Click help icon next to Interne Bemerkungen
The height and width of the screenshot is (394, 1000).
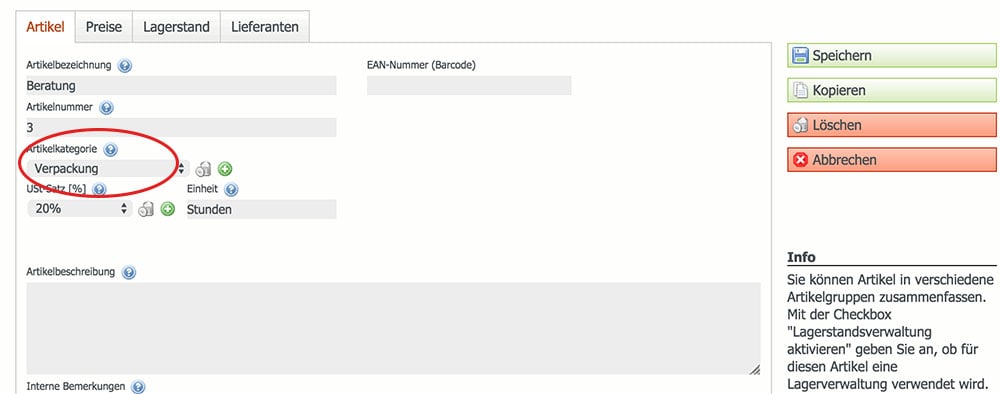tap(138, 387)
